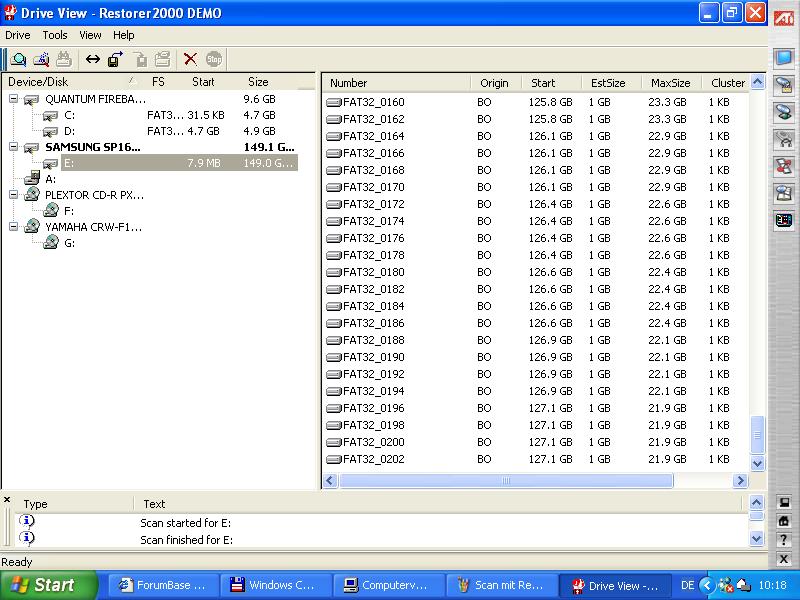Viewport: 800px width, 600px height.
Task: Open the Help menu
Action: (x=123, y=35)
